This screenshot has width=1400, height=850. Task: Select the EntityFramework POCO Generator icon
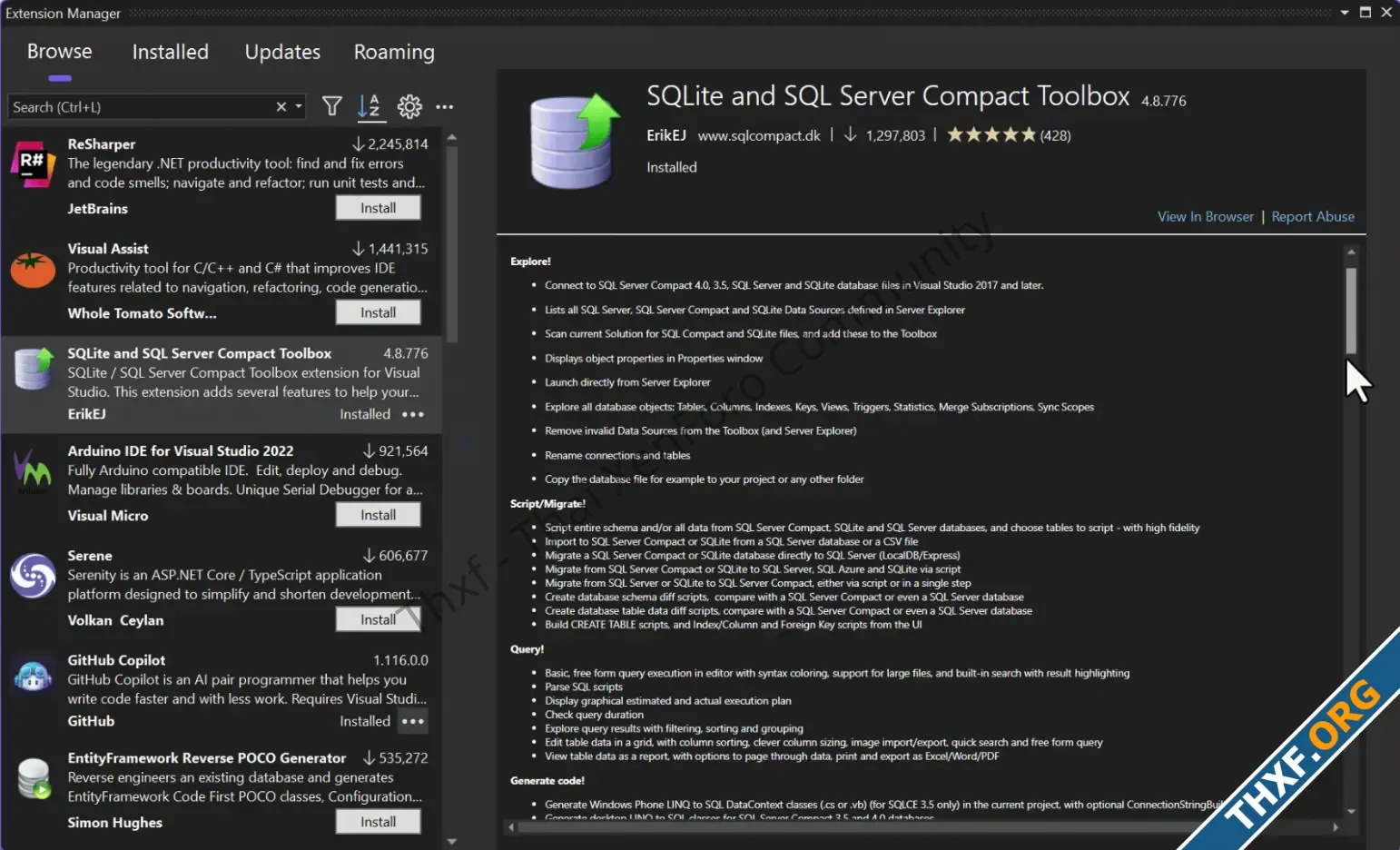(34, 778)
